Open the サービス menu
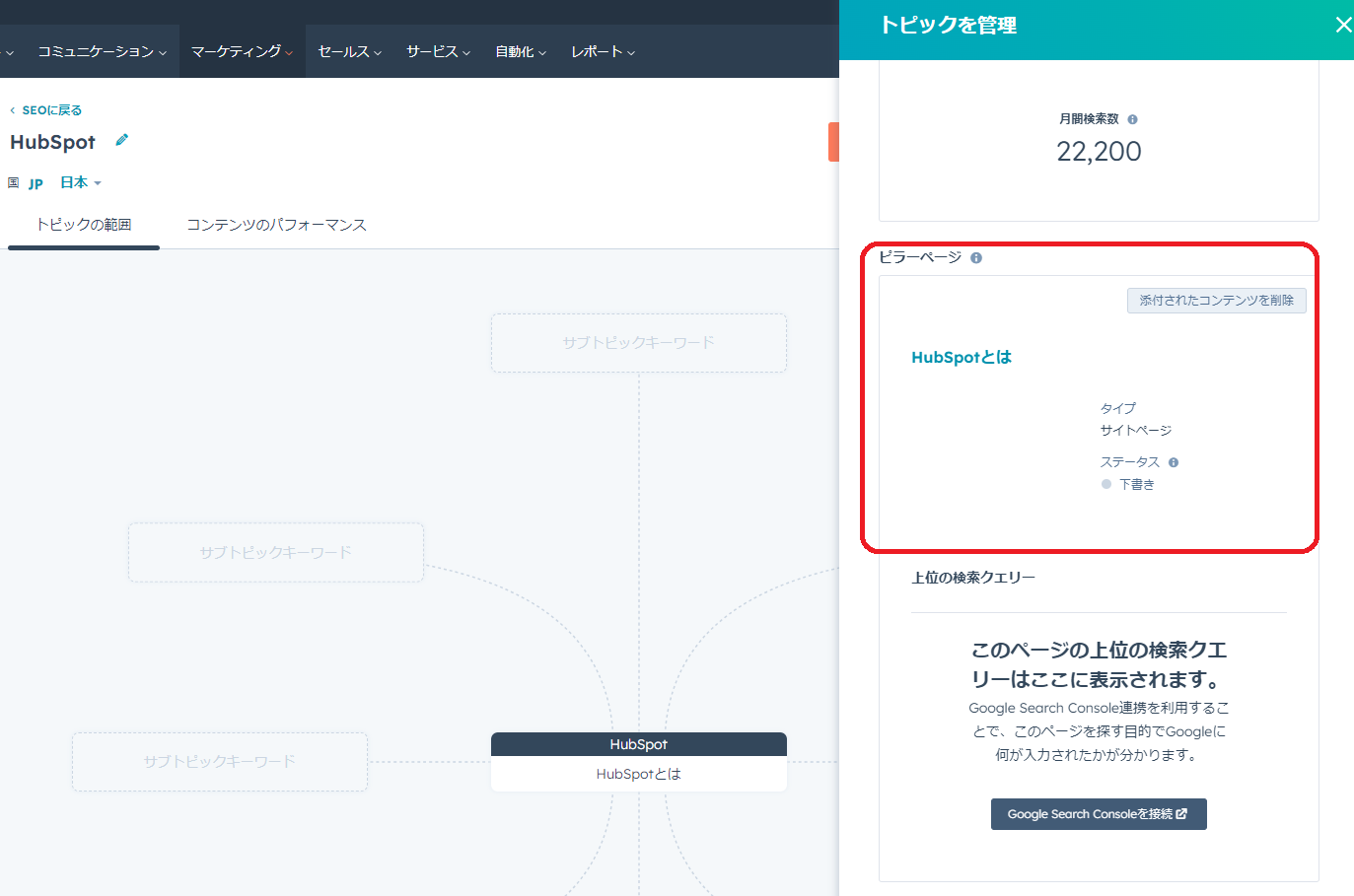 click(438, 51)
